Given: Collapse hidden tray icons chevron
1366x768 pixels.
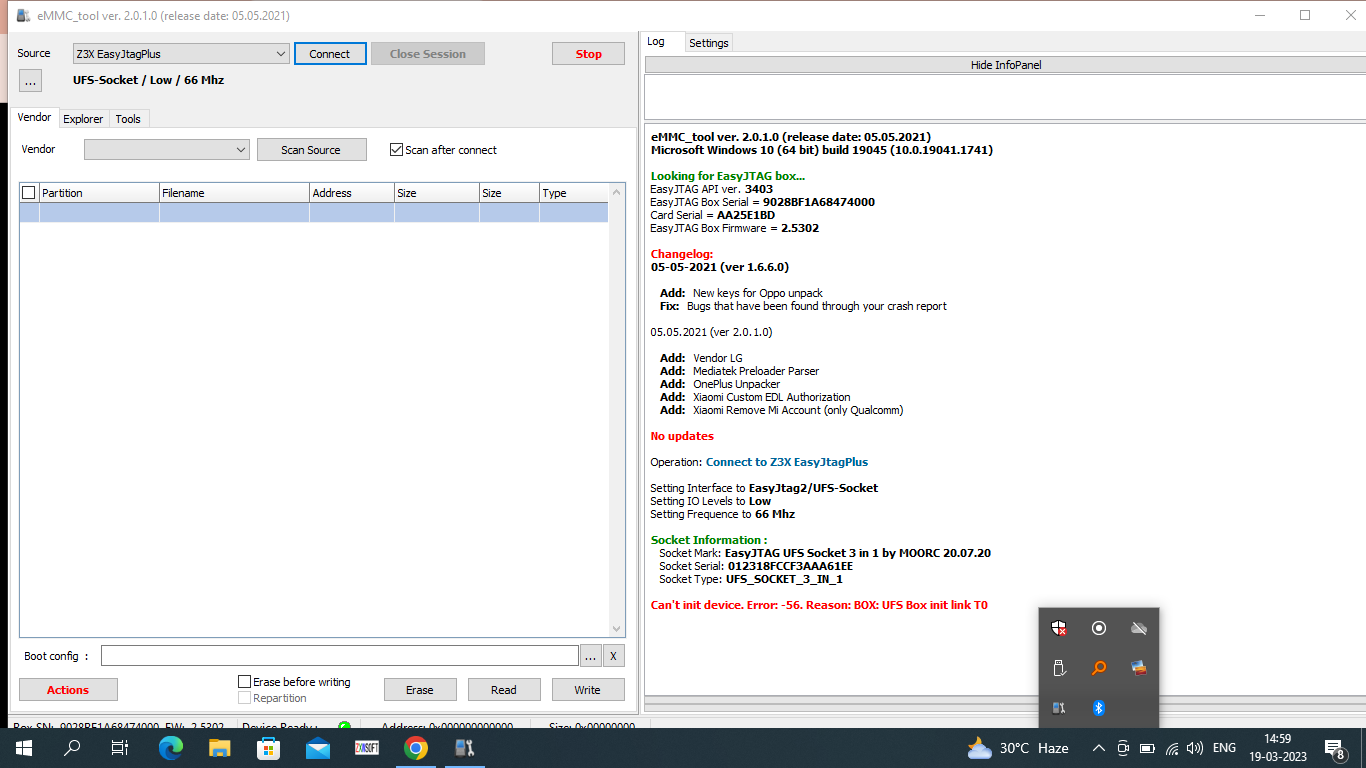Looking at the screenshot, I should 1098,748.
